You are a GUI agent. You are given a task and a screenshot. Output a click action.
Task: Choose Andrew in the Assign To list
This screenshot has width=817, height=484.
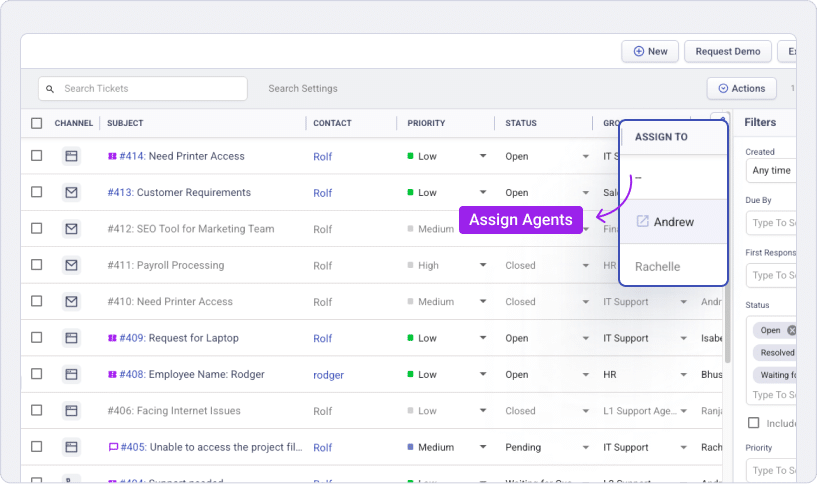click(673, 222)
